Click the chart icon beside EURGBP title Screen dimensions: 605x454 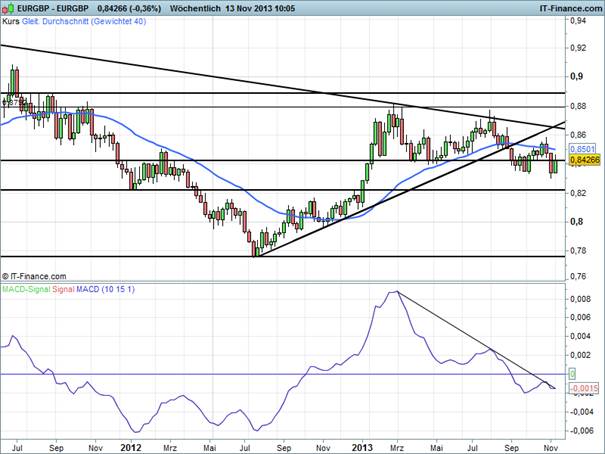click(8, 7)
